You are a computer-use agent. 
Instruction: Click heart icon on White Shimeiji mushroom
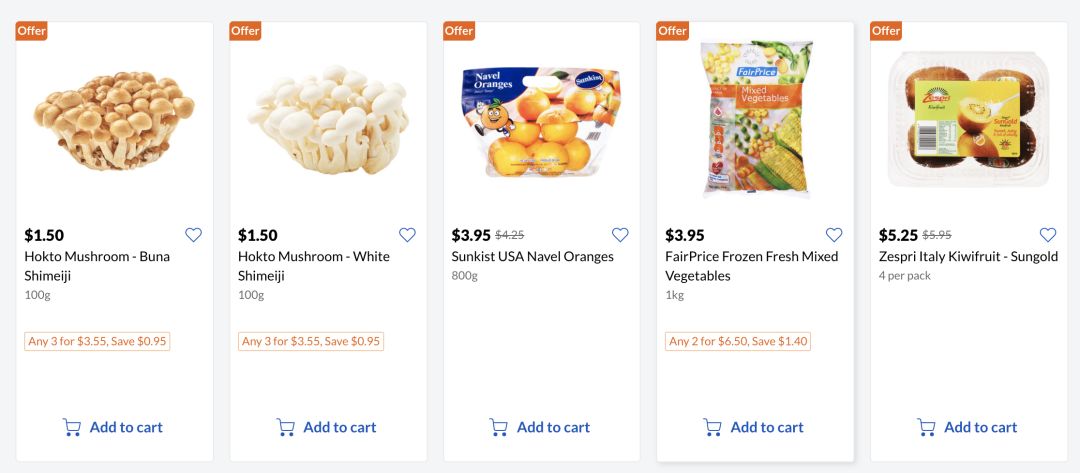[x=407, y=235]
